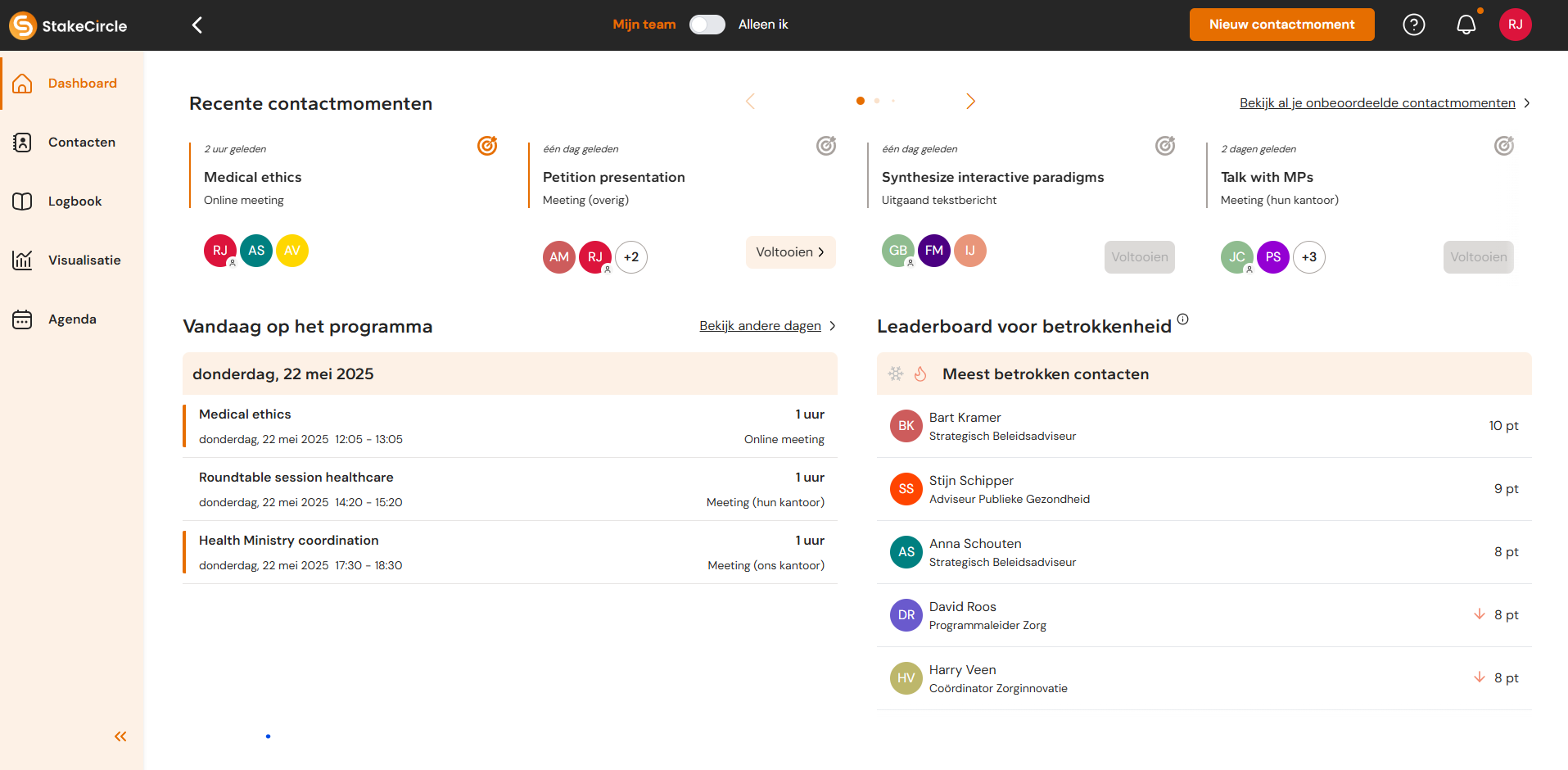
Task: Open Petition presentation card title
Action: pyautogui.click(x=614, y=178)
